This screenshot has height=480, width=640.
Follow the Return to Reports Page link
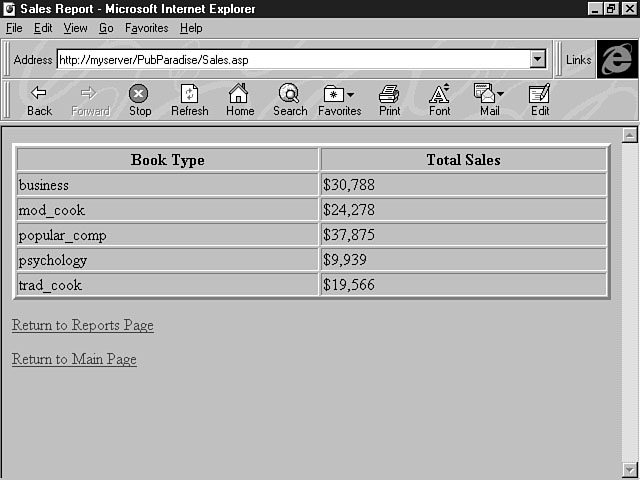[83, 326]
